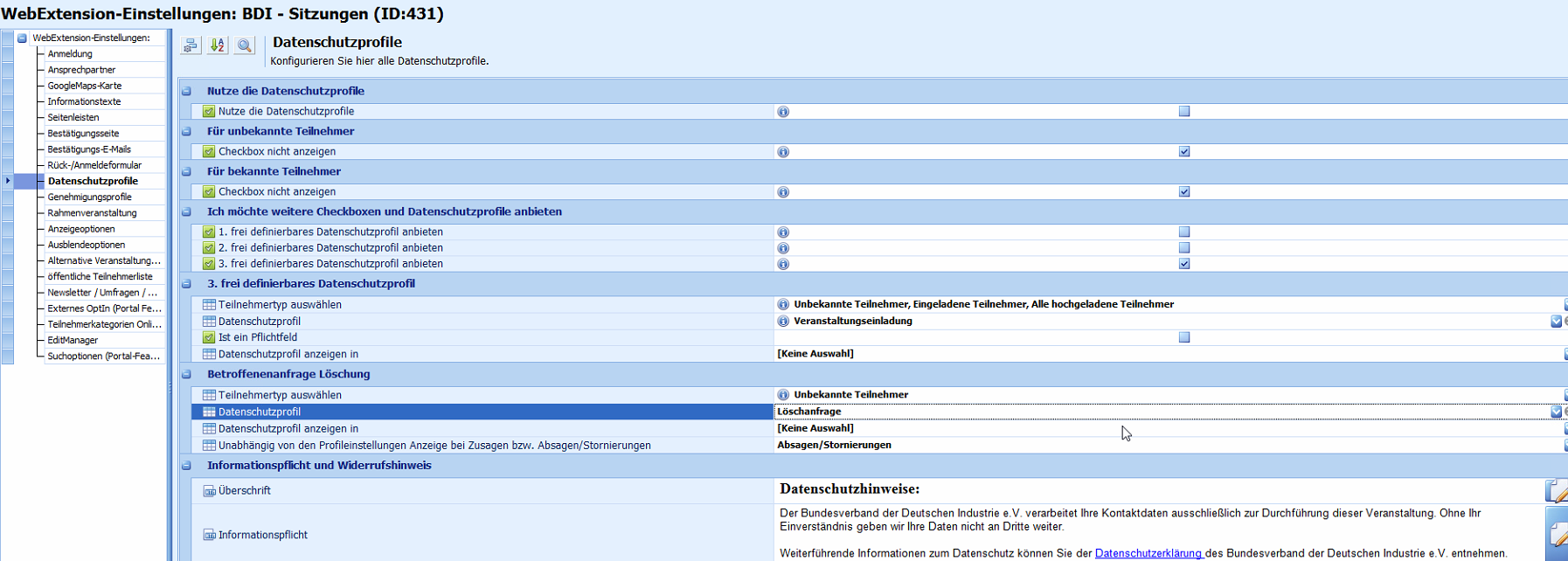Collapse the Betroffenenanfrage Löschung section
The width and height of the screenshot is (1568, 561).
pos(186,374)
